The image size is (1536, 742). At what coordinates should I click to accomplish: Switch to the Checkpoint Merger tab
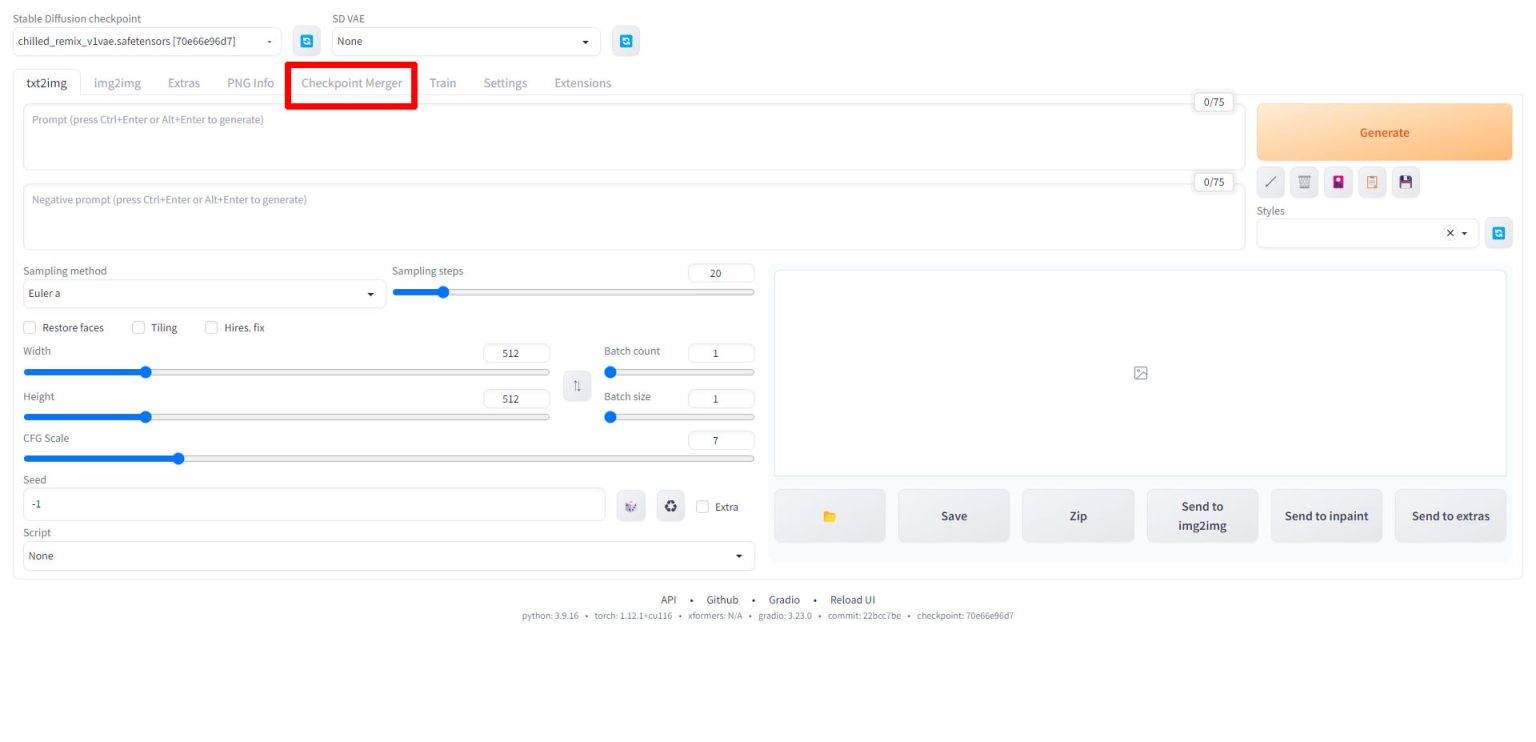pos(351,83)
